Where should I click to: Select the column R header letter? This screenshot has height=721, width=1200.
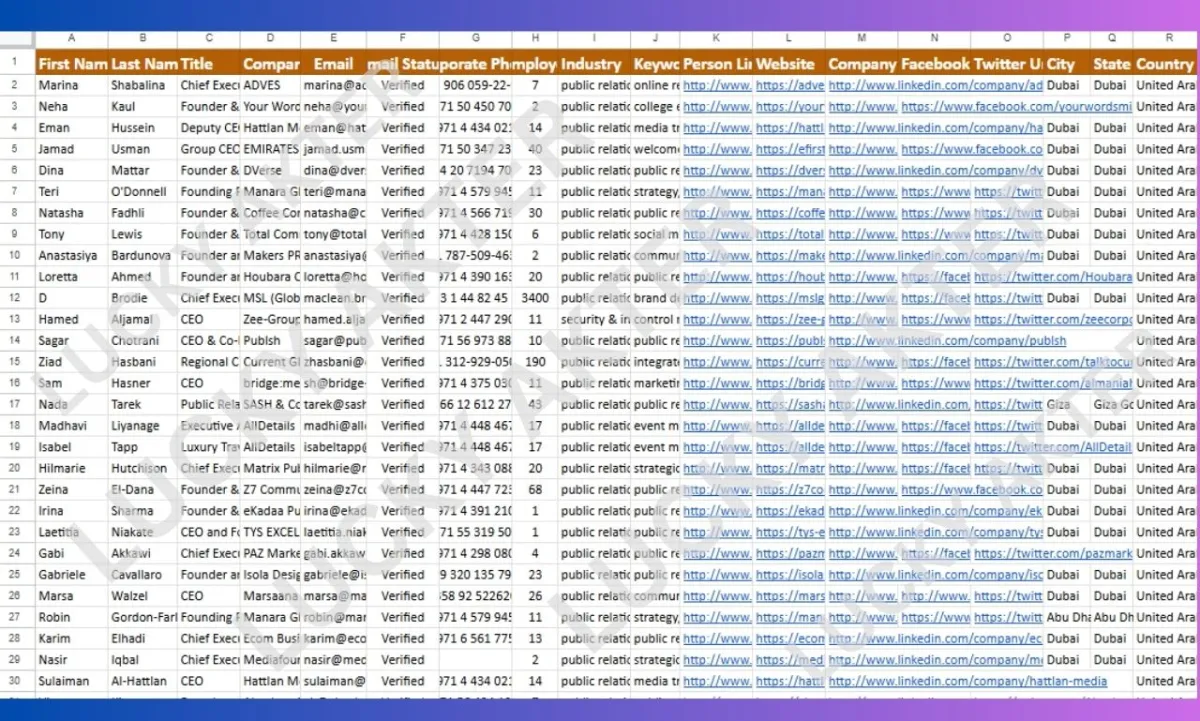1166,38
